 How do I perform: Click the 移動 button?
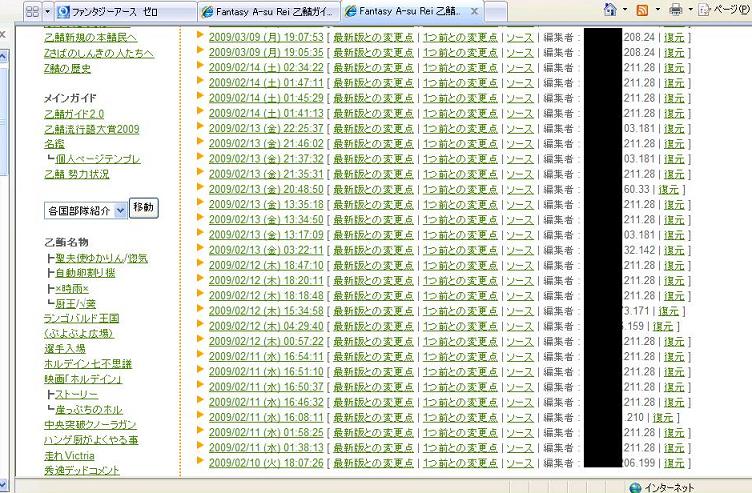coord(143,208)
